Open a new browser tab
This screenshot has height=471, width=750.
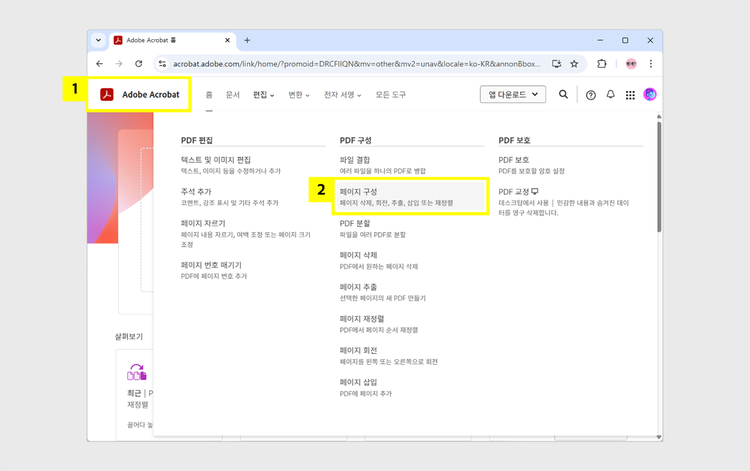247,40
